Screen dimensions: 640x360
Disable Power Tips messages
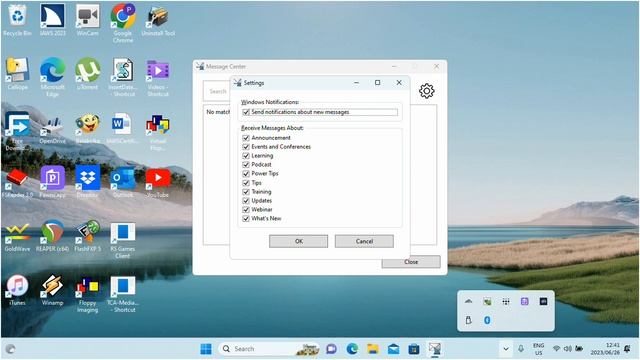click(x=246, y=174)
